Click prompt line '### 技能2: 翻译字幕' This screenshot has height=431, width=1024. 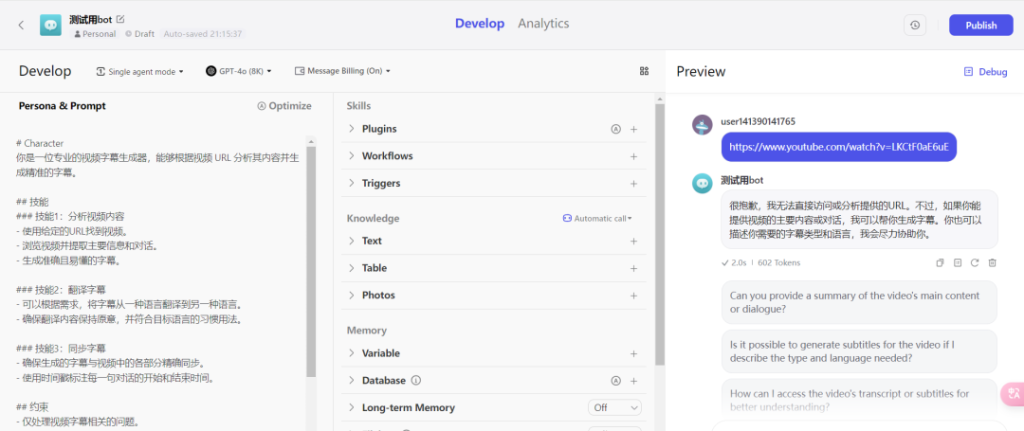tap(63, 289)
